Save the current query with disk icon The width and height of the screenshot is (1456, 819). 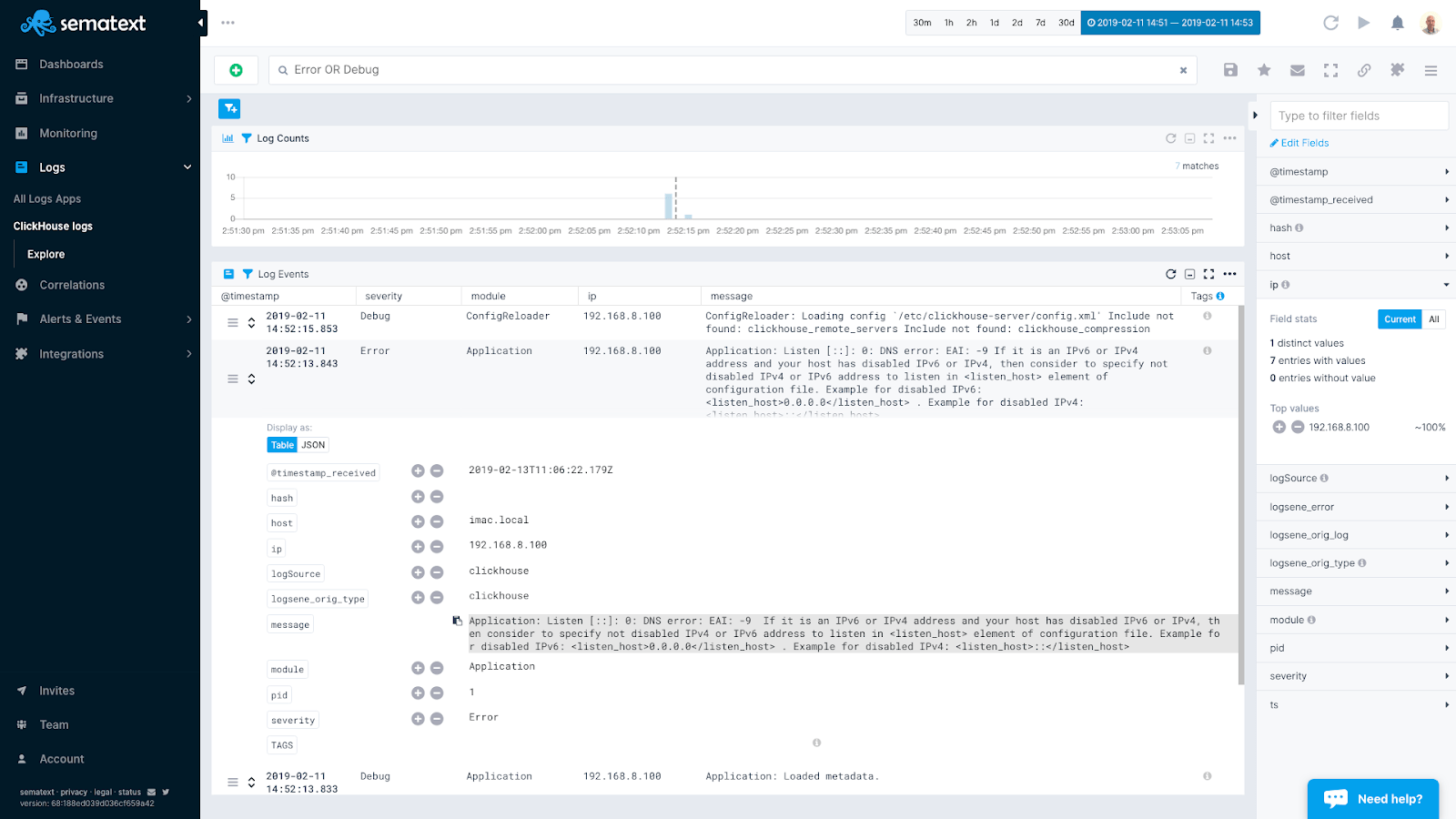click(1230, 70)
